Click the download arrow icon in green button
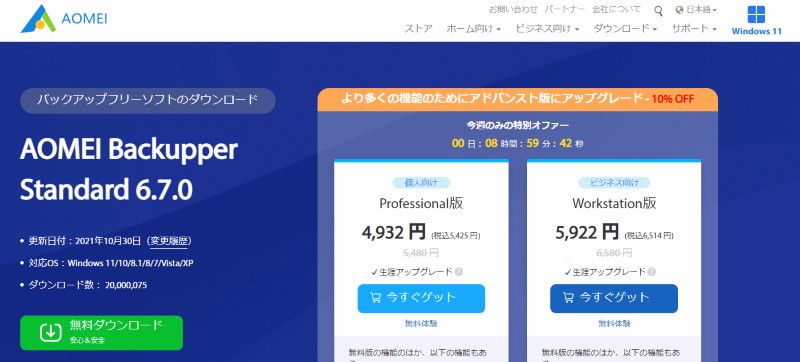800x362 pixels. [x=50, y=332]
